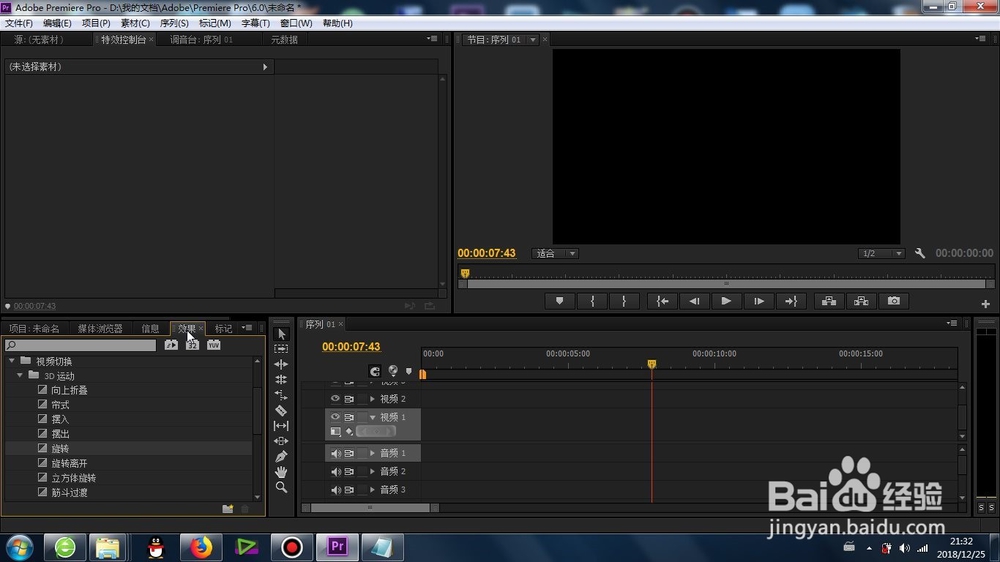Switch to the 调音台: 序列 01 tab
Viewport: 1000px width, 562px height.
pyautogui.click(x=202, y=40)
